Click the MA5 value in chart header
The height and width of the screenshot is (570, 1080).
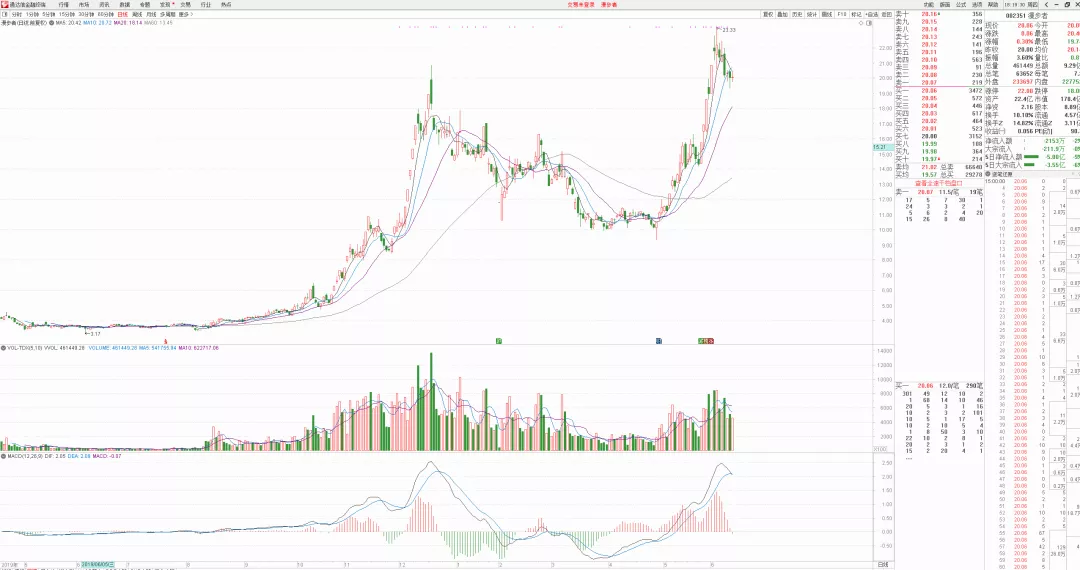pos(69,23)
